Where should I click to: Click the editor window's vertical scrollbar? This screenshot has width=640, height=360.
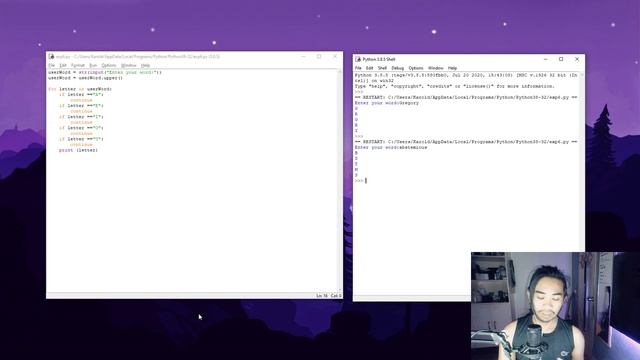coord(340,180)
